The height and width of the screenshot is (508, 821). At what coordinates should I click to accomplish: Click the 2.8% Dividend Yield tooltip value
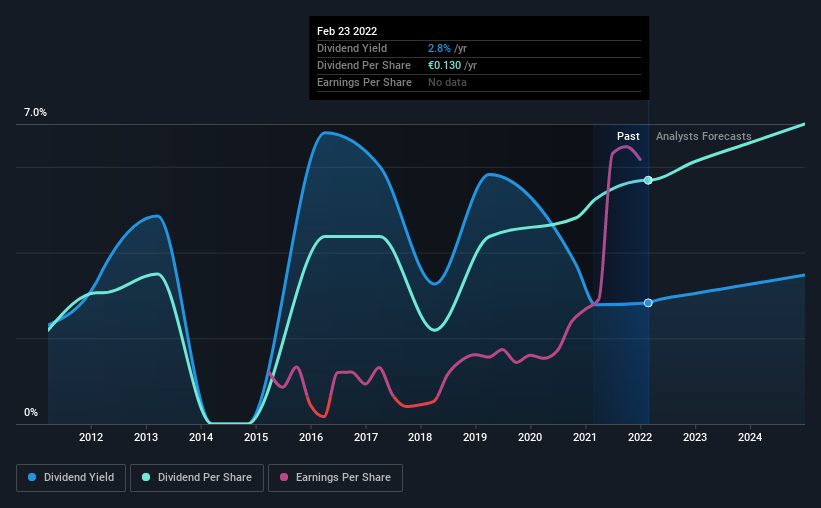(439, 48)
